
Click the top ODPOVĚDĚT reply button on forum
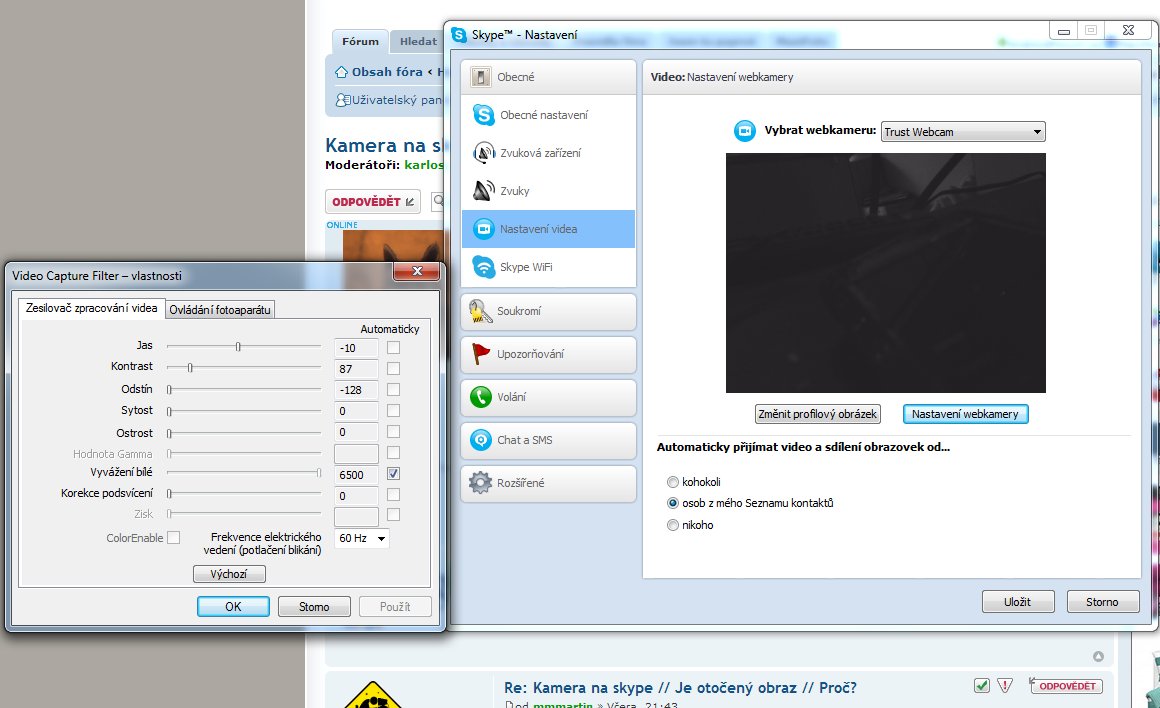click(373, 201)
